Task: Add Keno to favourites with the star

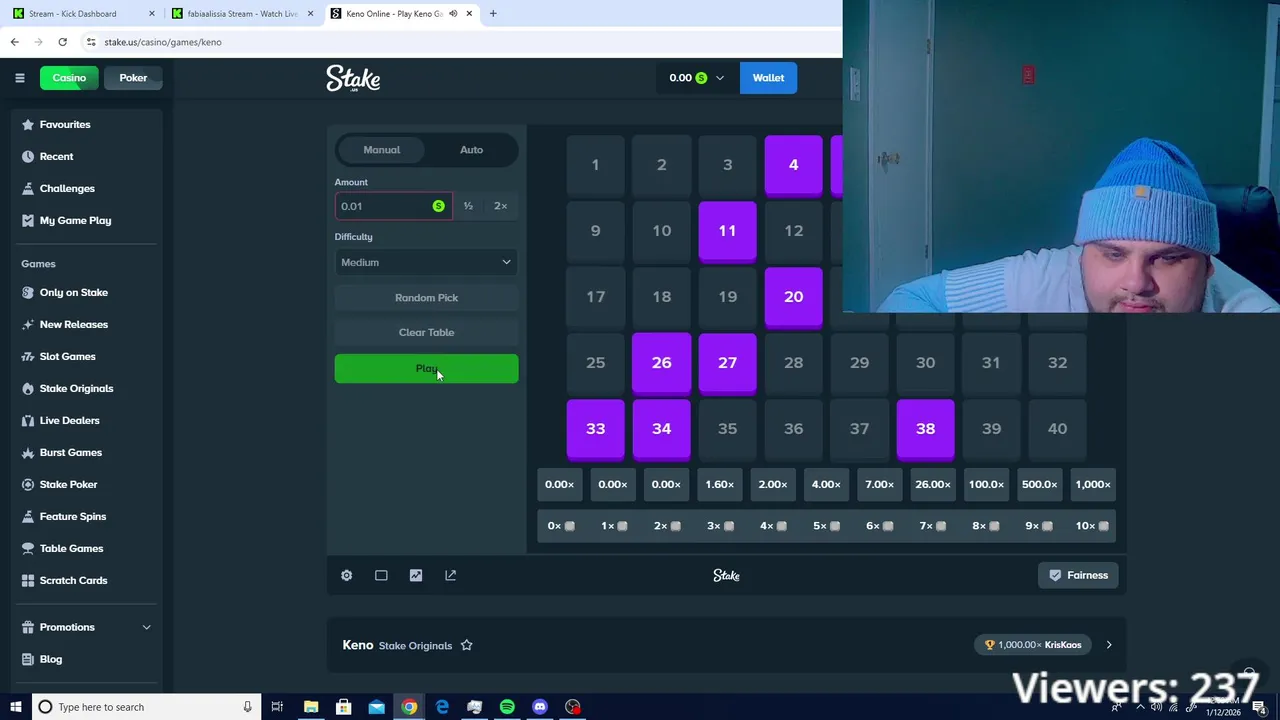Action: click(x=466, y=645)
